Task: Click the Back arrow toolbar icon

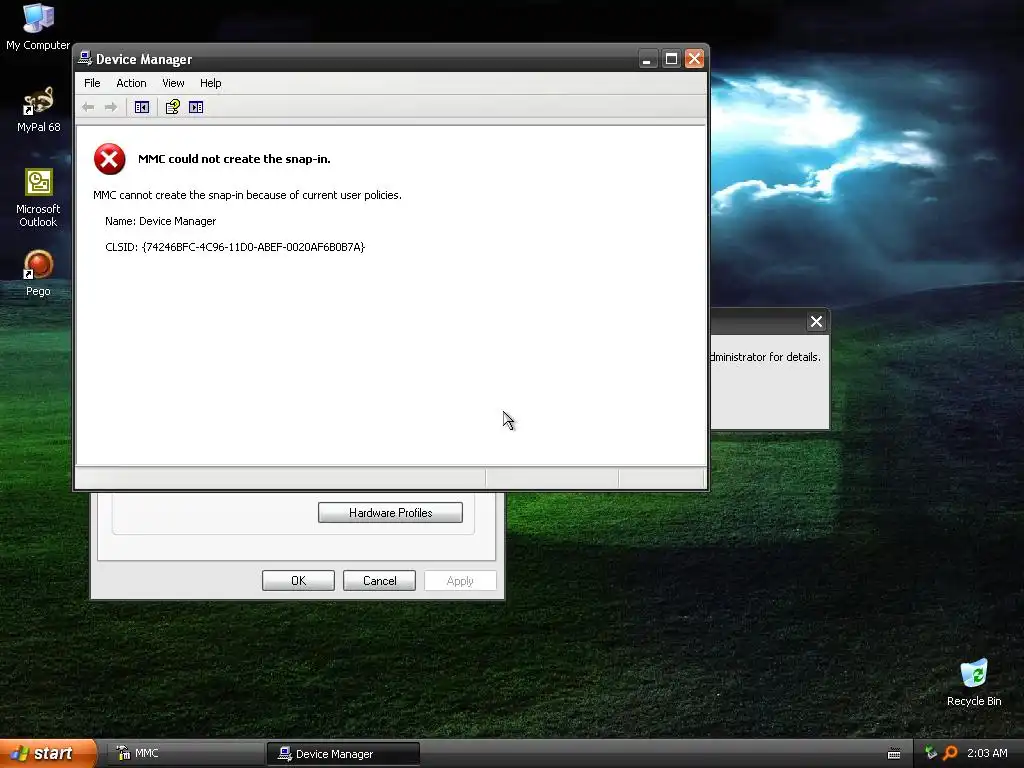Action: 88,107
